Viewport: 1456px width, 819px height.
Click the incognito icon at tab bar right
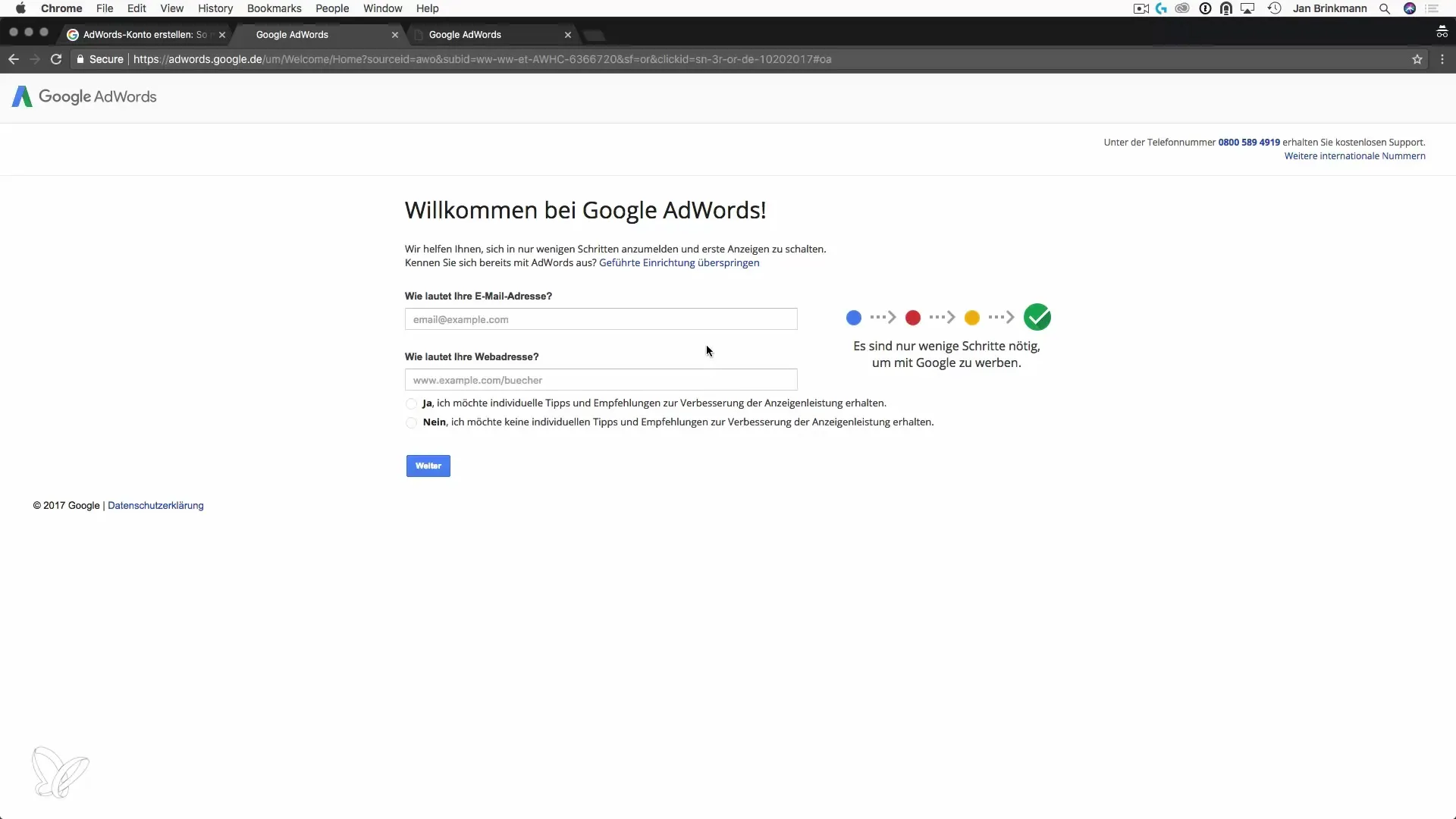(x=1442, y=31)
